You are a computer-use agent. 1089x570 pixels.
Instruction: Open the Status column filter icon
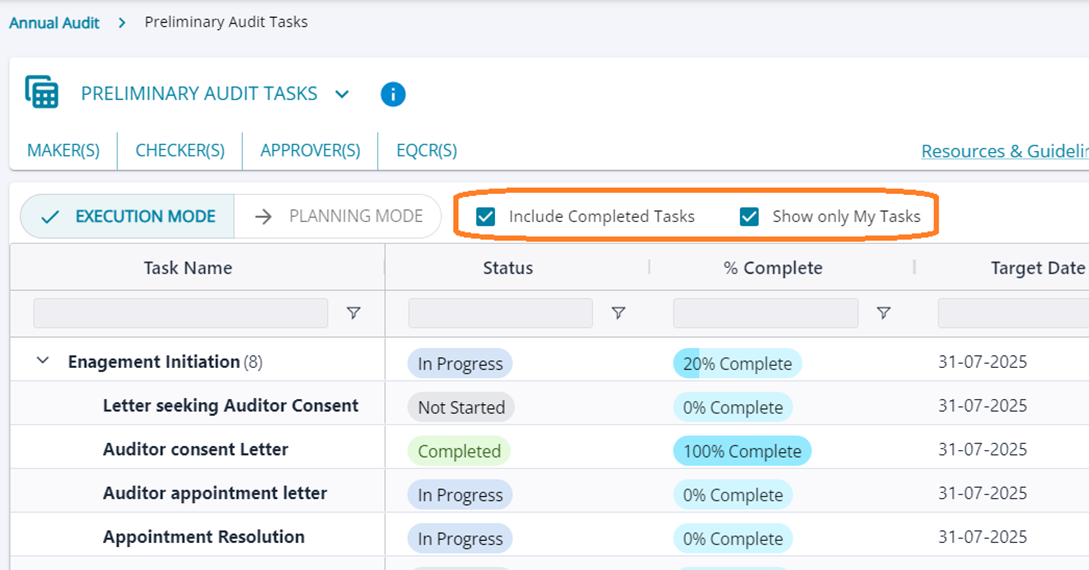[618, 313]
